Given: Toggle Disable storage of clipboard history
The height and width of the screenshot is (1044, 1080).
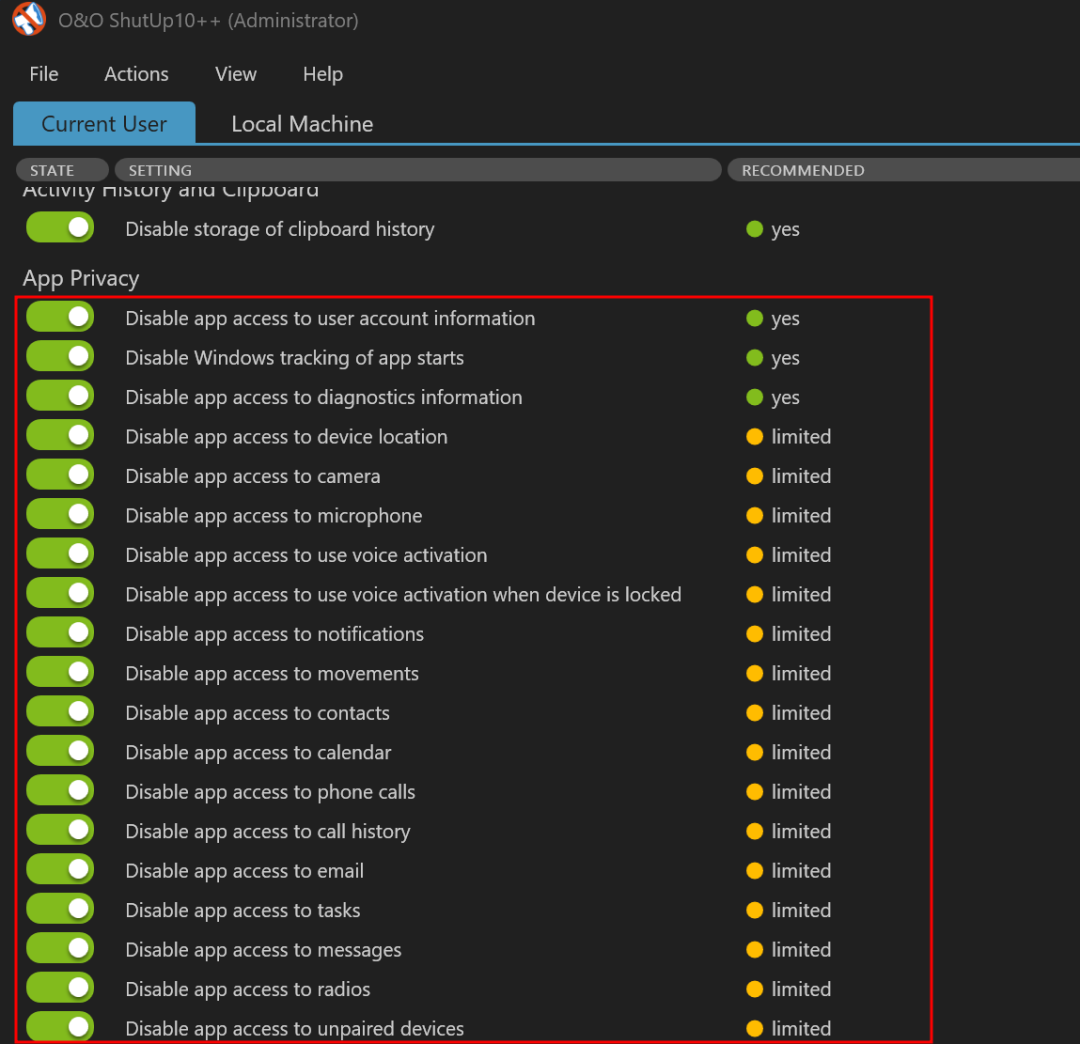Looking at the screenshot, I should click(x=60, y=228).
